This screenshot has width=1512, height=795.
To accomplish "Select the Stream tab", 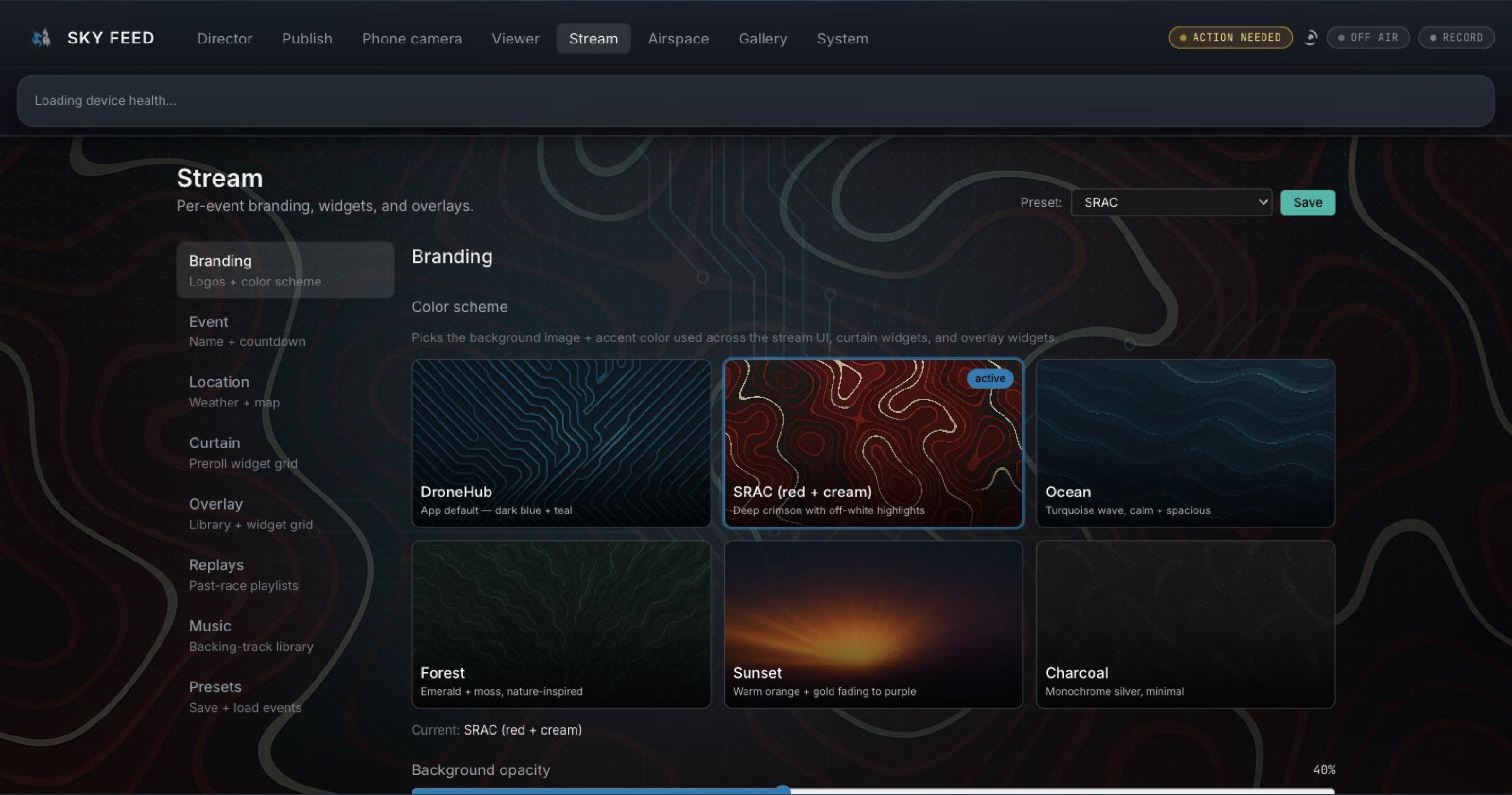I will (593, 39).
